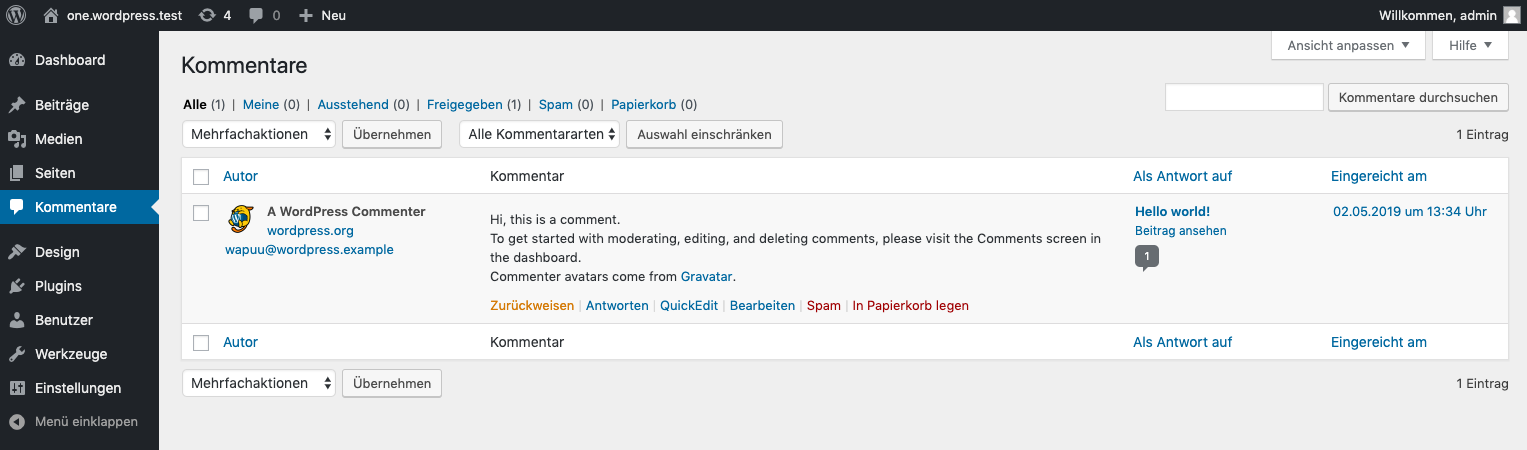The image size is (1527, 450).
Task: Click the plus icon next to Neu
Action: click(x=306, y=15)
